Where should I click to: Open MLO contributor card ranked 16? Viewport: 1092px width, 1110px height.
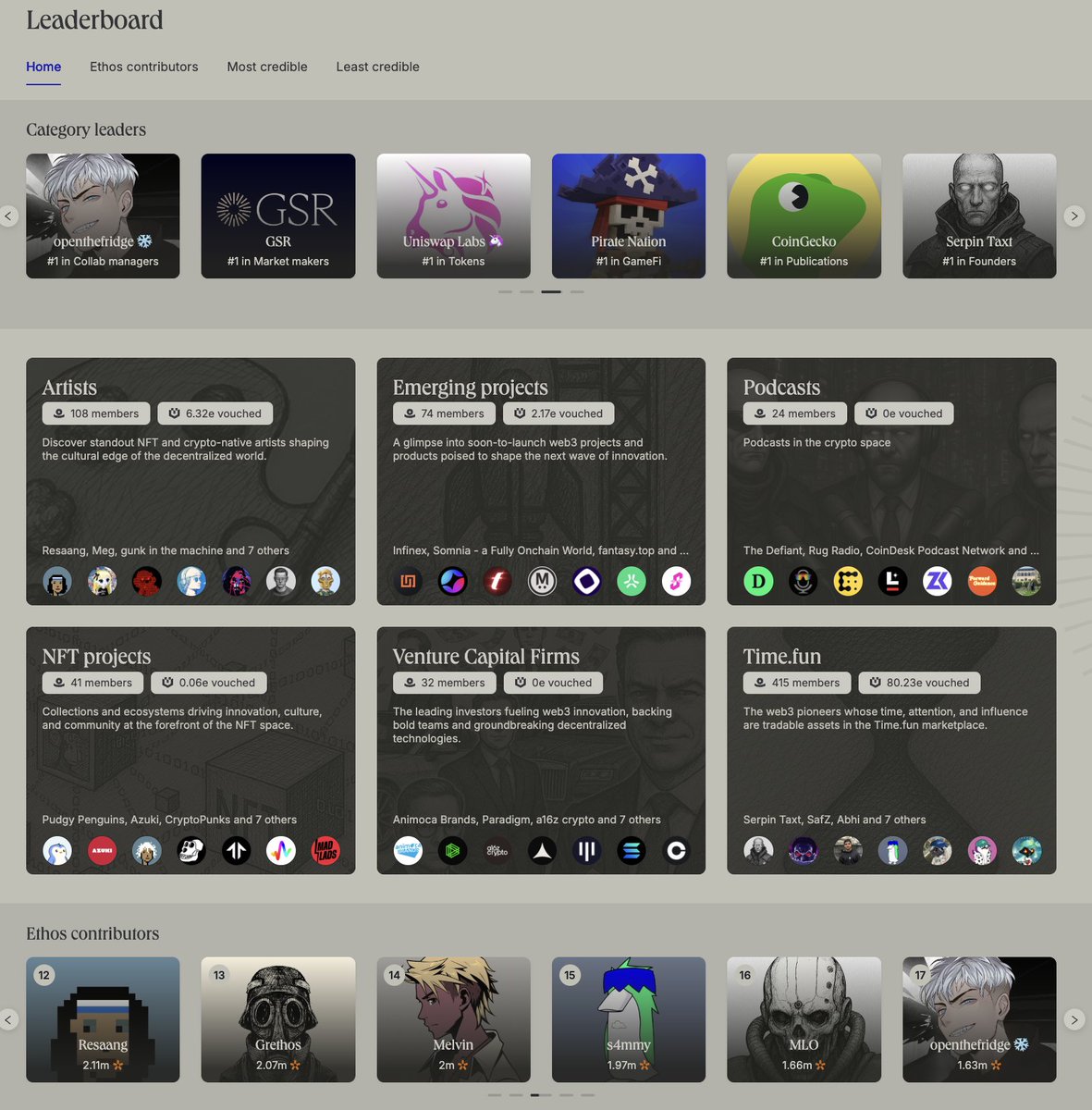[x=804, y=1019]
